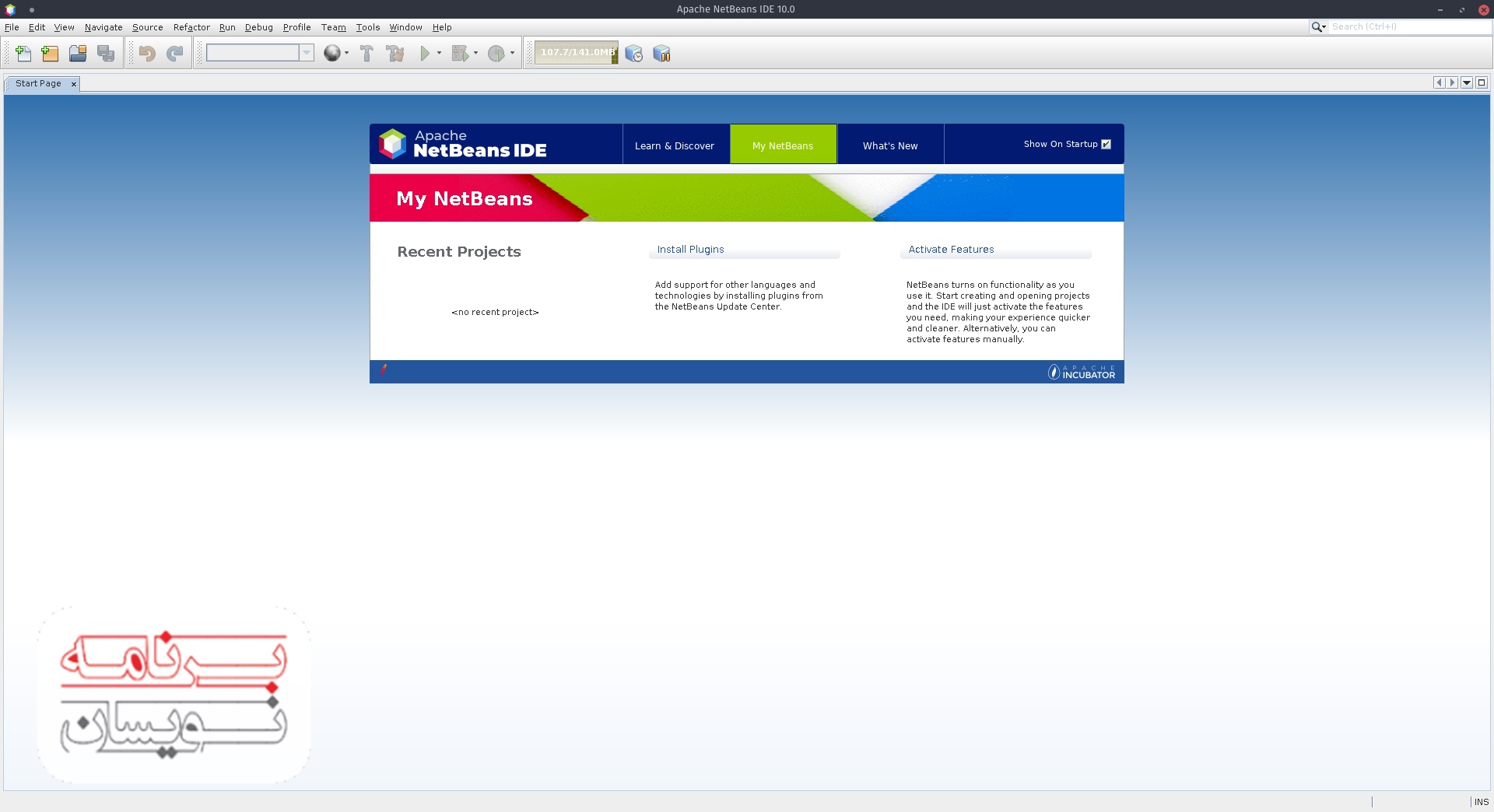Click the scroll documents left arrow
The width and height of the screenshot is (1494, 812).
[1439, 82]
